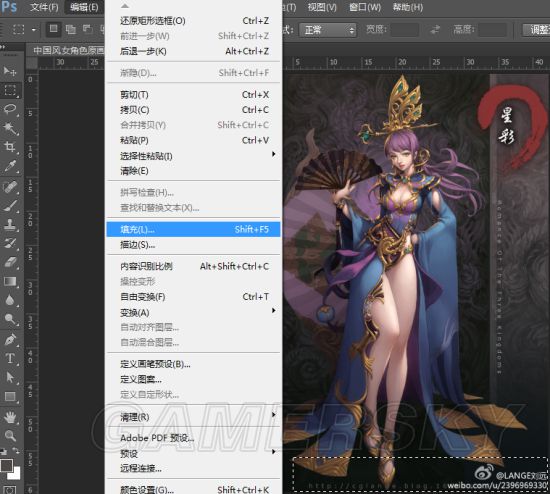Open 视图(V) menu
This screenshot has width=550, height=494.
point(322,7)
